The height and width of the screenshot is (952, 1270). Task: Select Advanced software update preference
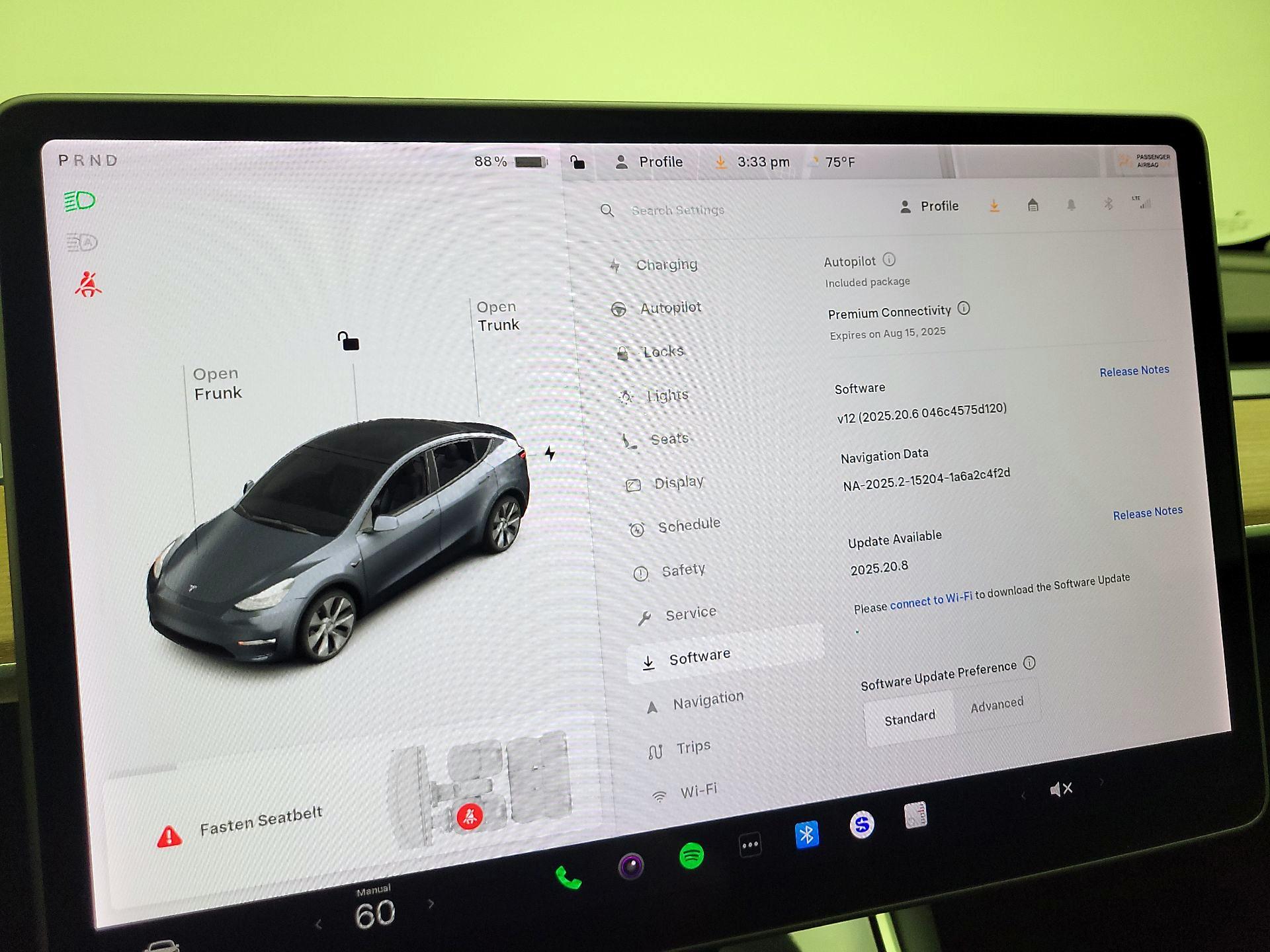tap(997, 704)
